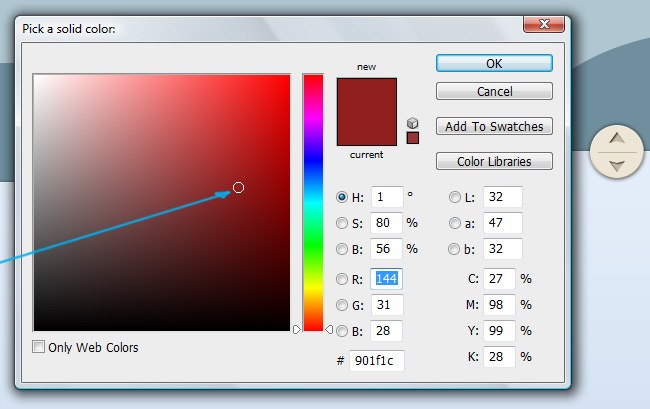Click Add To Swatches
The image size is (650, 409).
tap(494, 127)
